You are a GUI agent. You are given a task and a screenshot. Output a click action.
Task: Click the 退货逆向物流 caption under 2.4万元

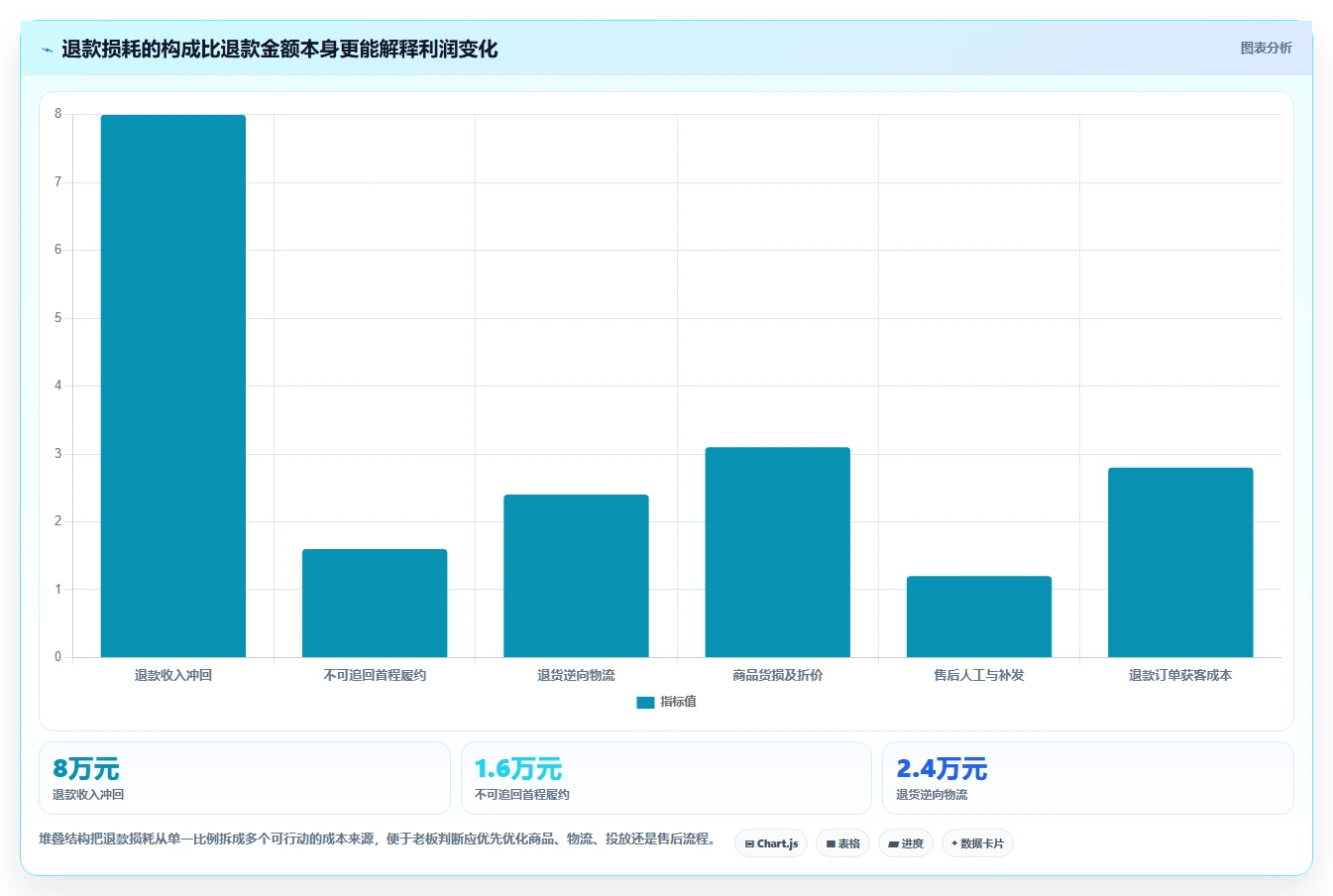click(932, 795)
